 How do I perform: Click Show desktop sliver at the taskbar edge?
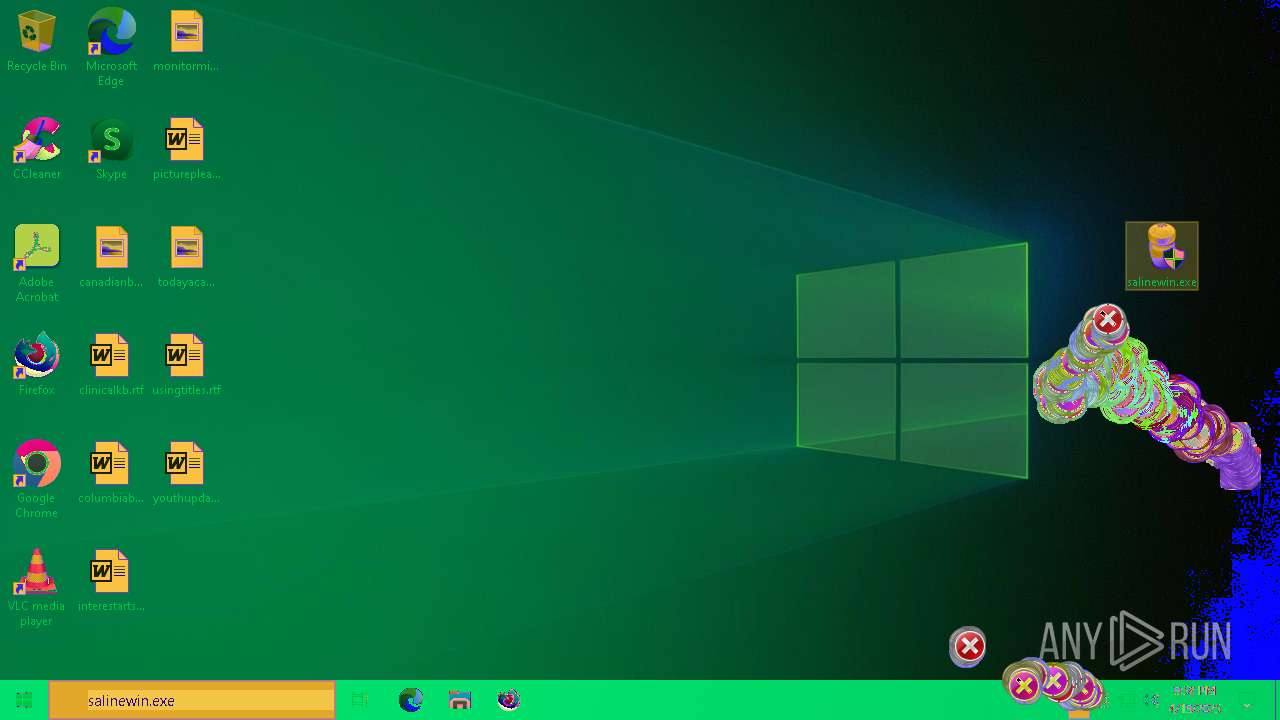(1277, 700)
